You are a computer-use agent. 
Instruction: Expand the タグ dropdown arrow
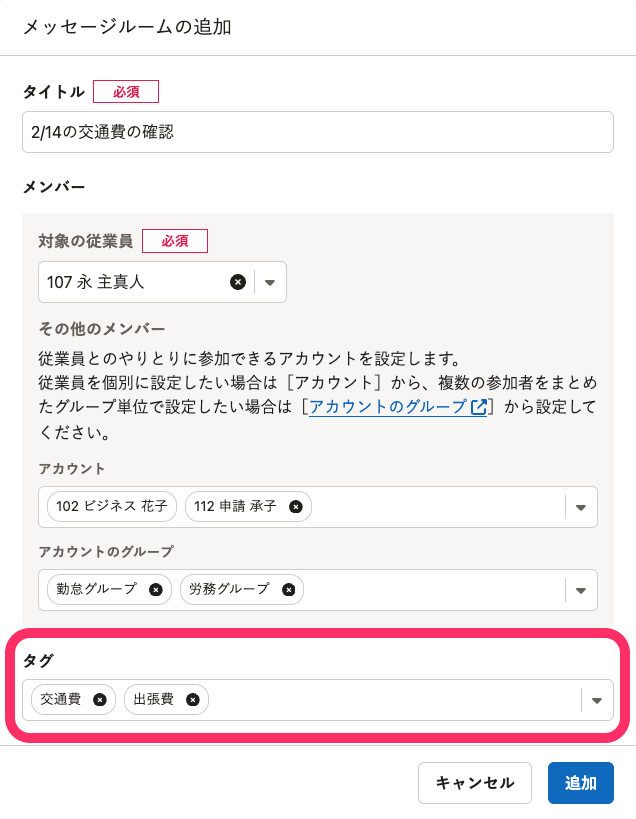pyautogui.click(x=597, y=700)
